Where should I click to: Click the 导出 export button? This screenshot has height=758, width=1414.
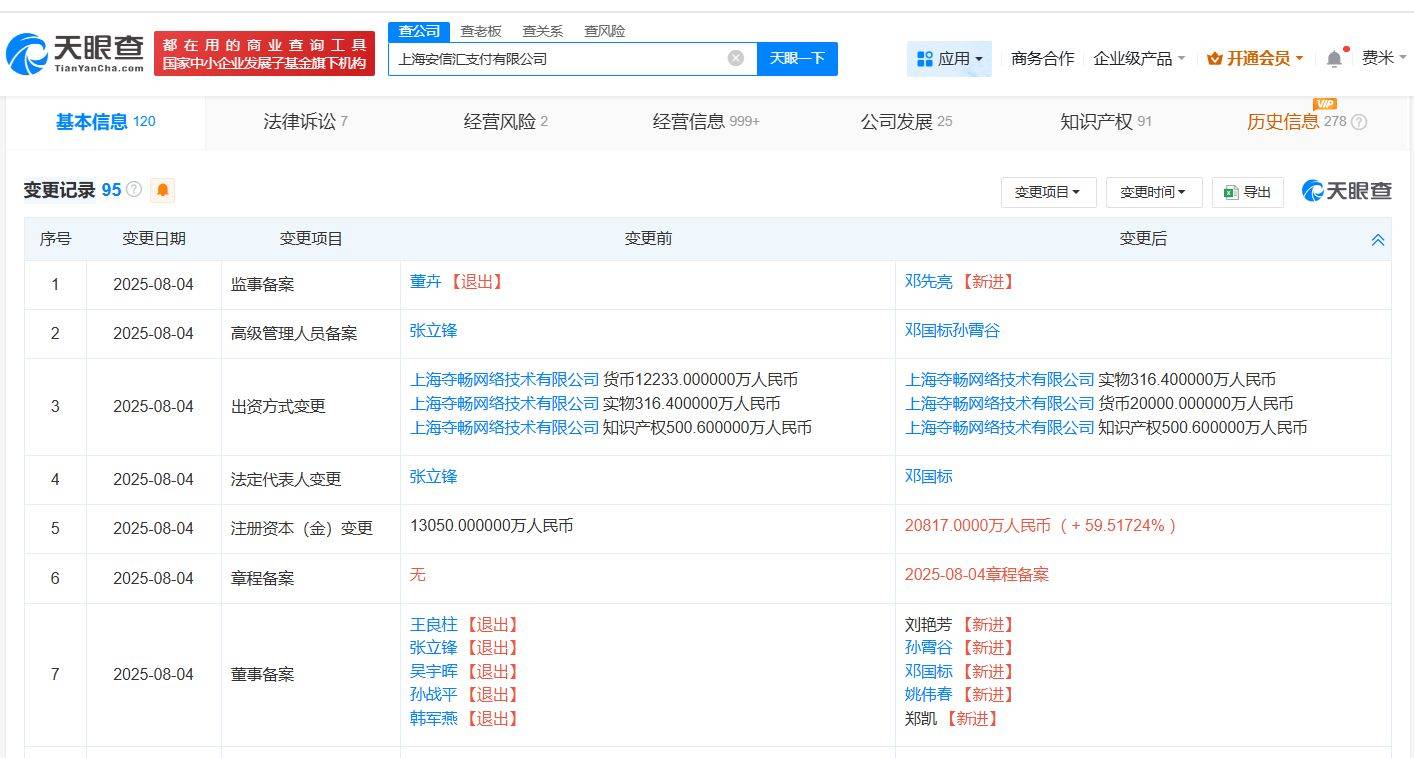(1247, 192)
